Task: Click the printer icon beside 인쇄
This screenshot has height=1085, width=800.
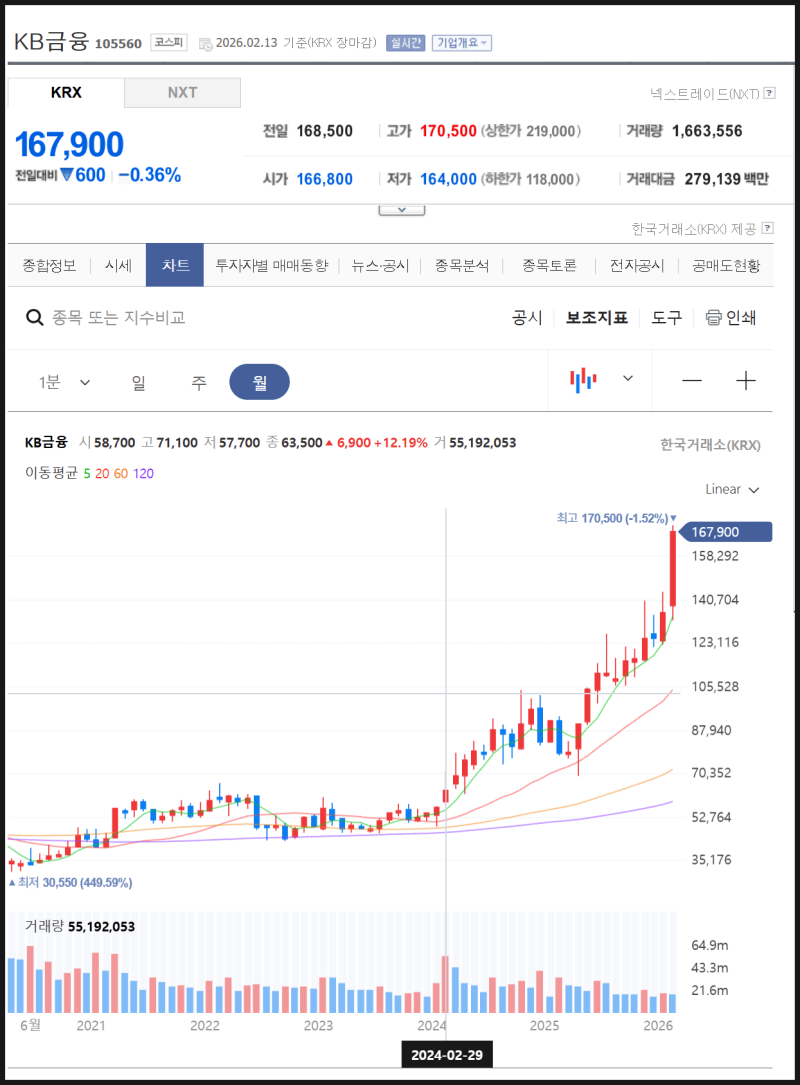Action: click(x=713, y=318)
